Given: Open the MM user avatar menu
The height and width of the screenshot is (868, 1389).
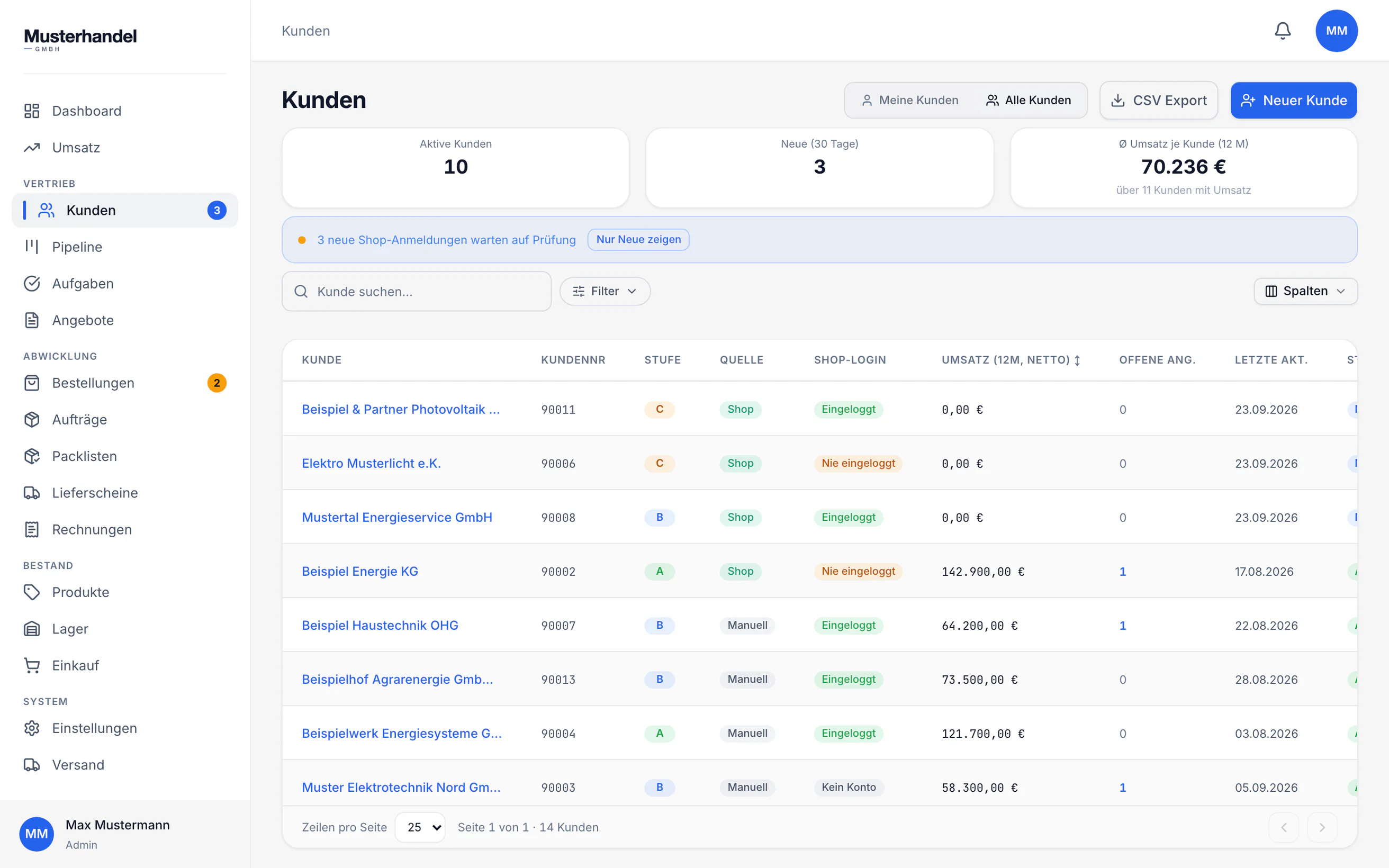Looking at the screenshot, I should pyautogui.click(x=1336, y=31).
